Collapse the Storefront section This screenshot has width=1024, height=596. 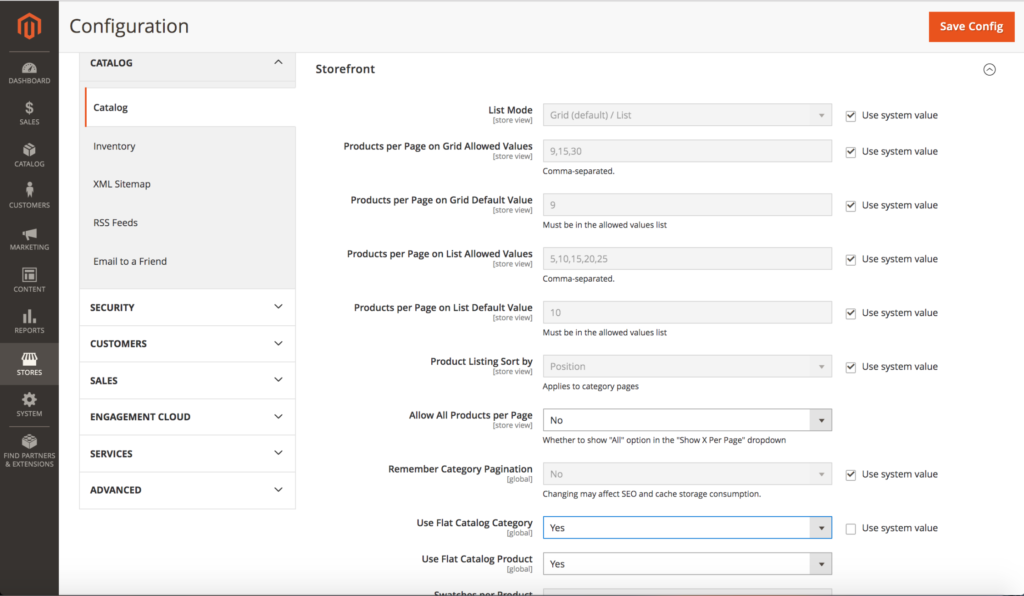point(989,70)
